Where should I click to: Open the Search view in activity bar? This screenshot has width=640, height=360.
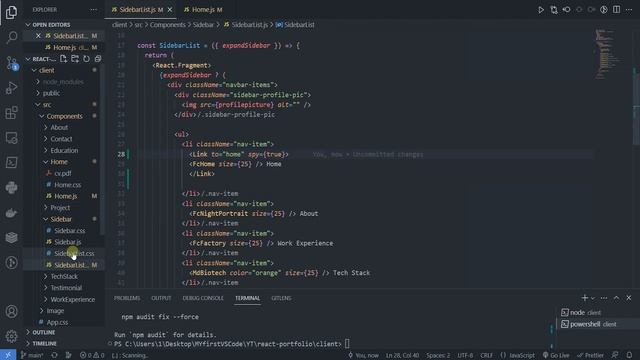(x=11, y=38)
